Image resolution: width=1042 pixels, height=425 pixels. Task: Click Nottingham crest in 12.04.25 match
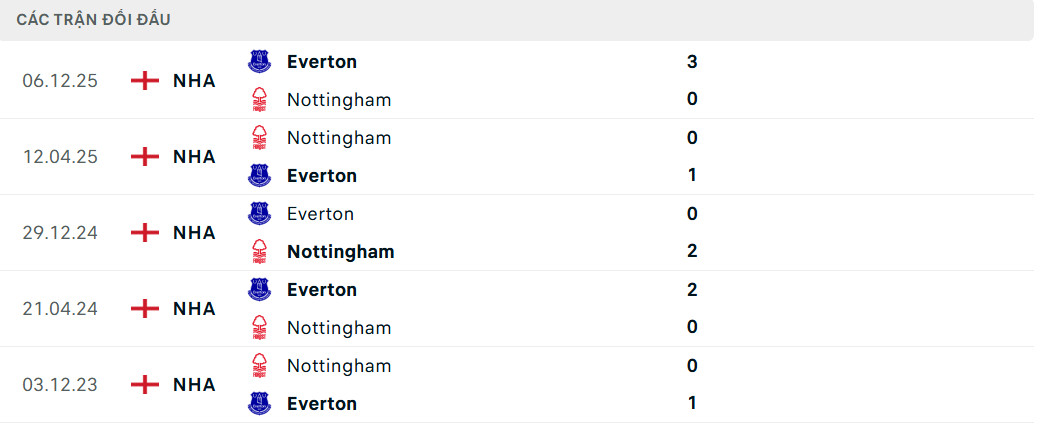click(259, 138)
